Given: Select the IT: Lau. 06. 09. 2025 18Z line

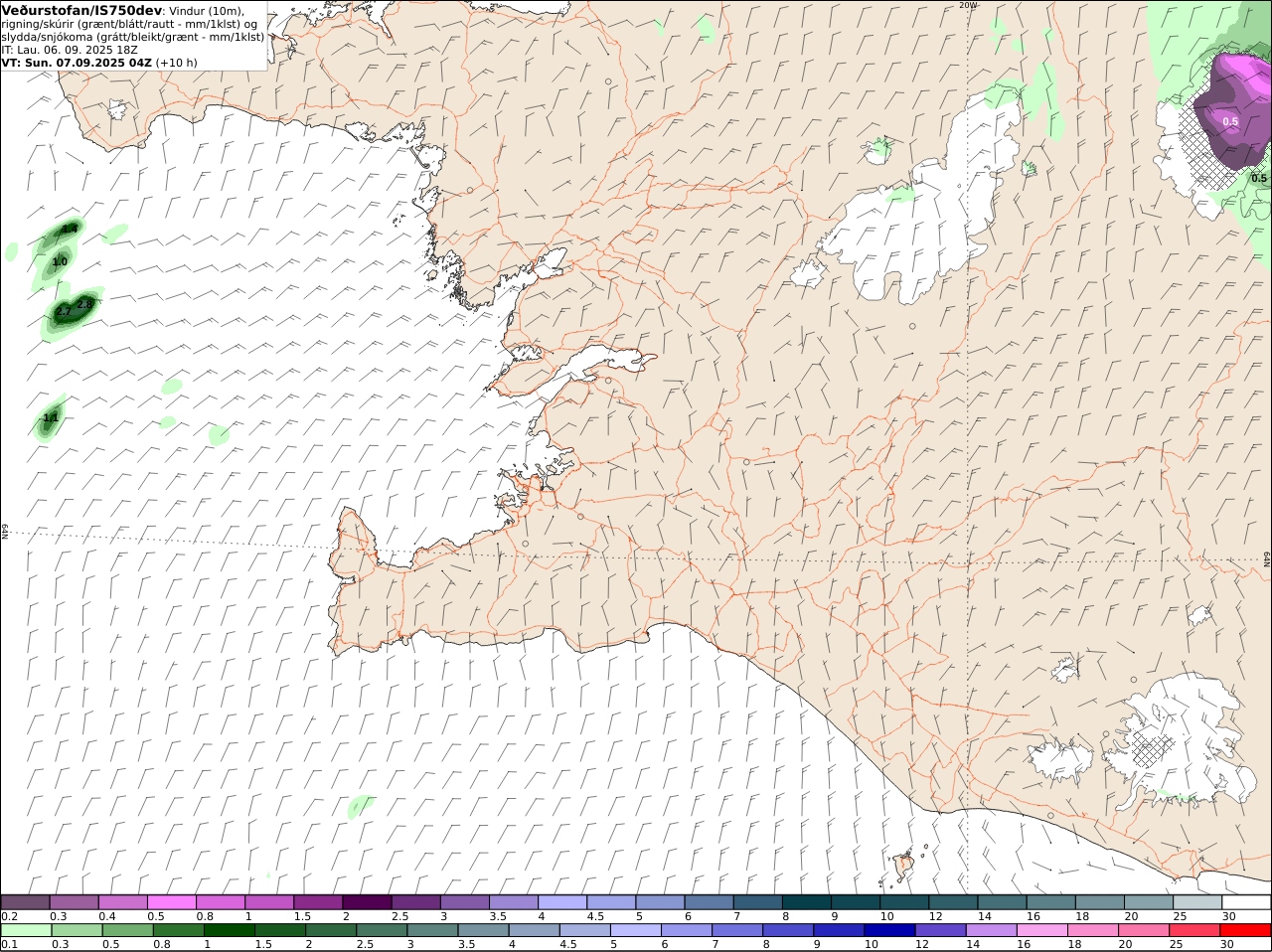Looking at the screenshot, I should (70, 50).
